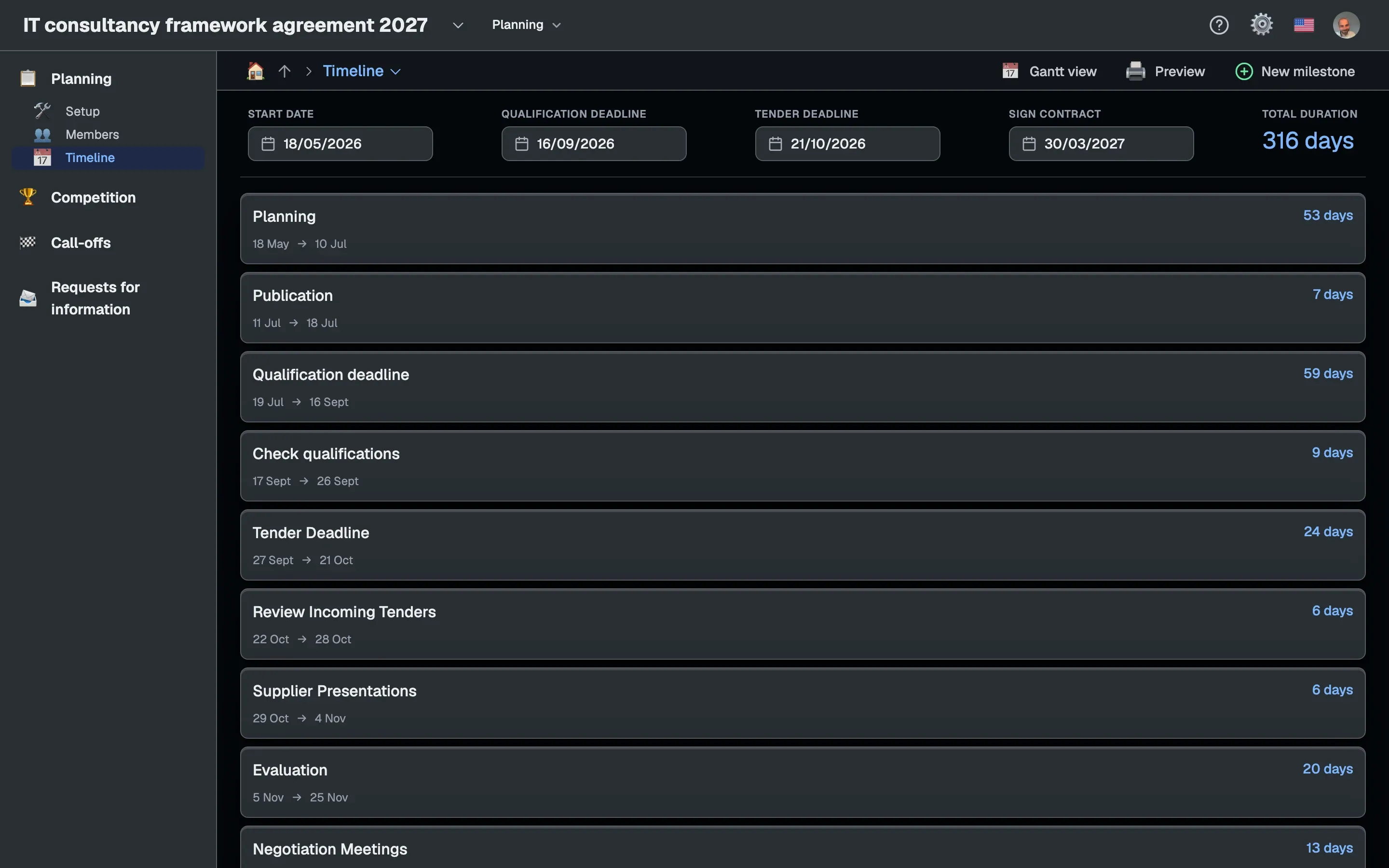Open the help question mark icon

pos(1219,25)
